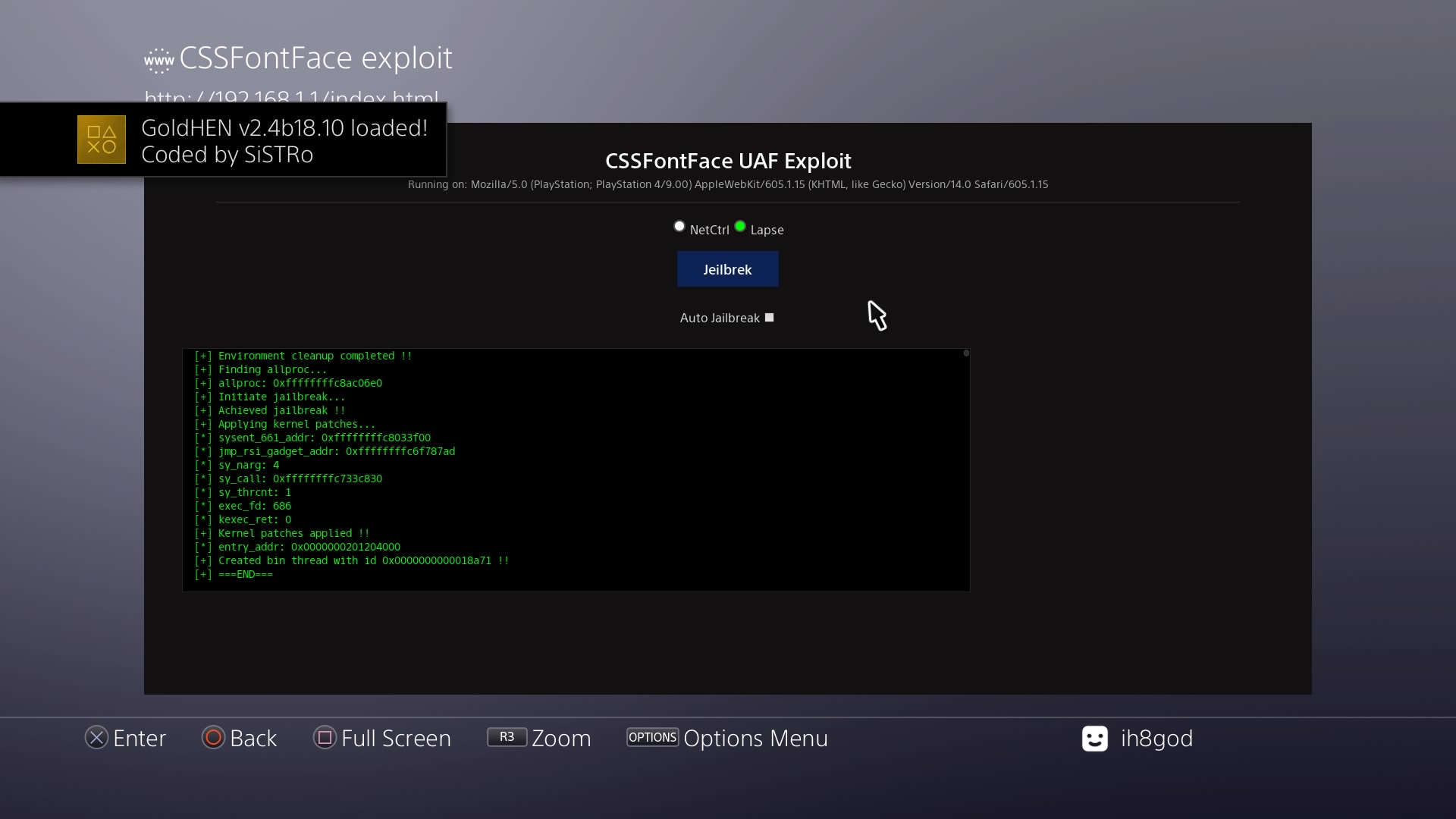The width and height of the screenshot is (1456, 819).
Task: Click the circle button Back icon
Action: pos(213,738)
